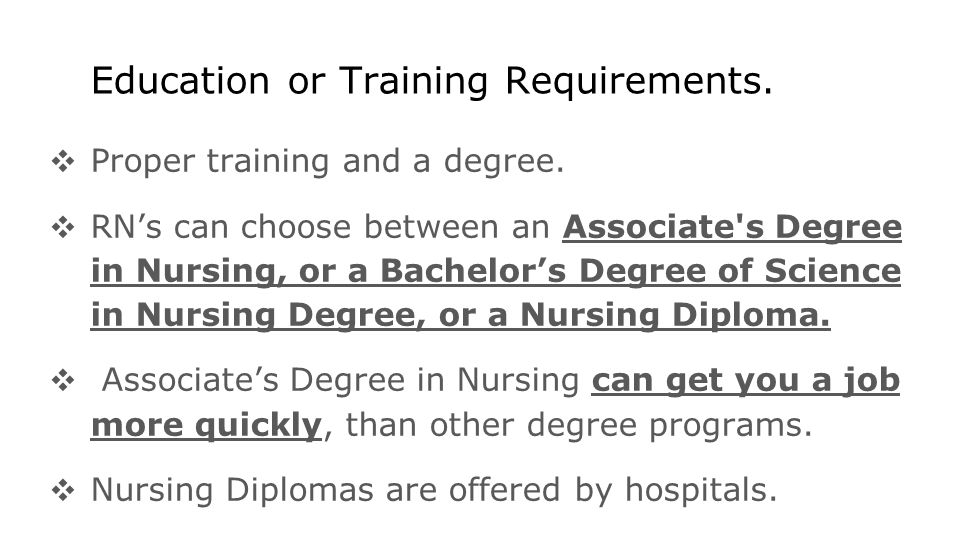Click the underlined text 'Associate's Degree'
The image size is (960, 540).
(x=732, y=227)
